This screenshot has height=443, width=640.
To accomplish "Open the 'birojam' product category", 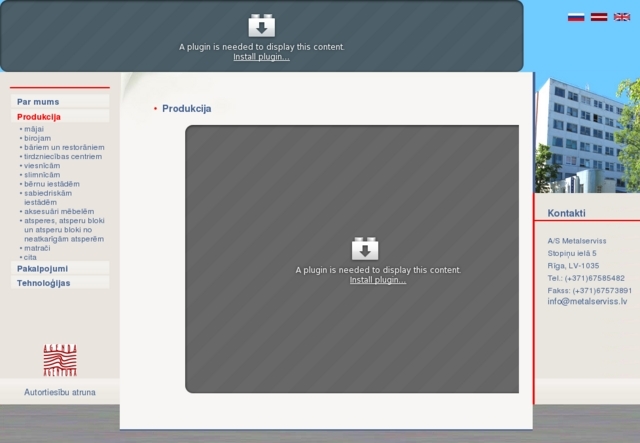I will [37, 138].
